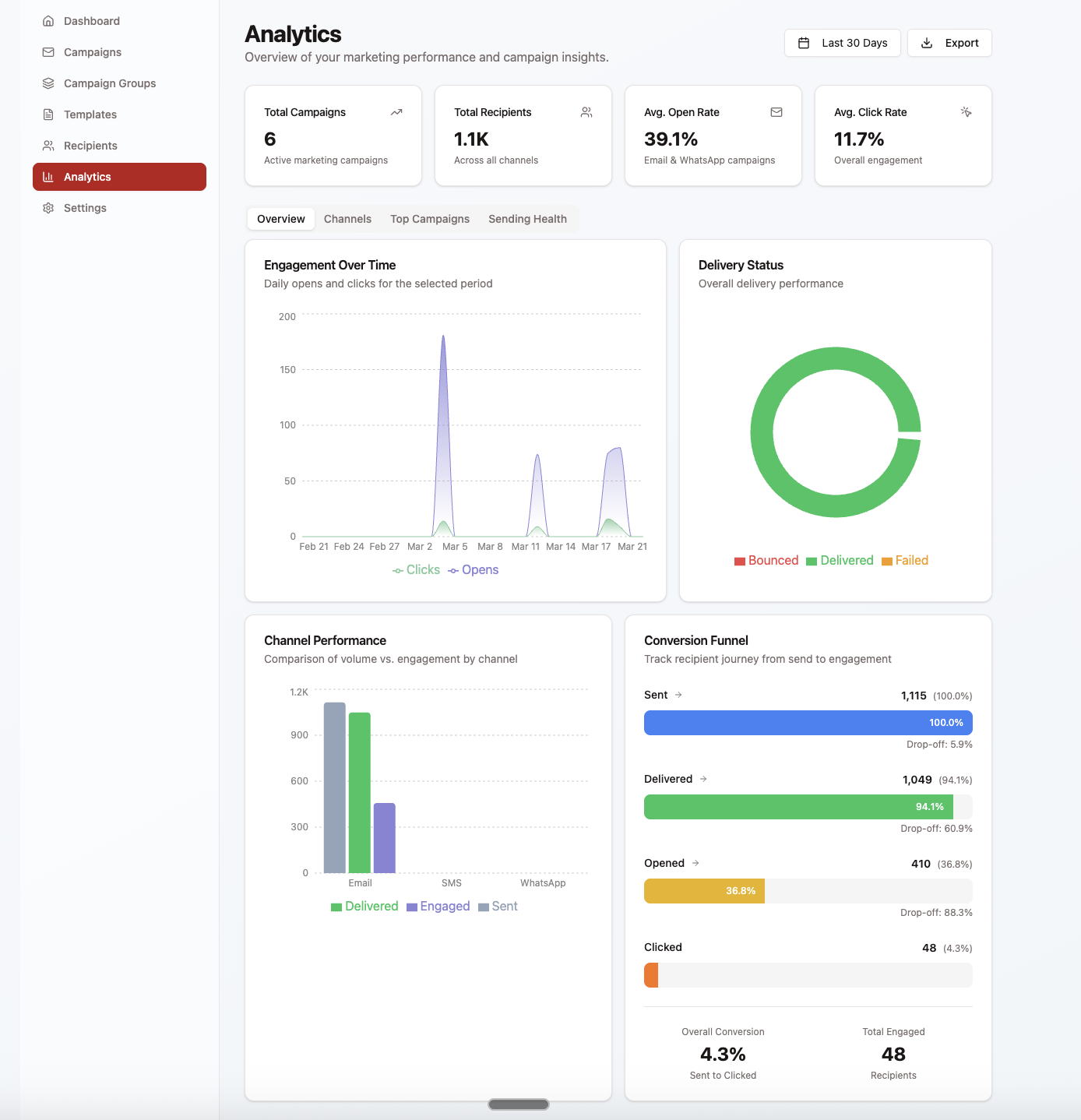Click mail icon on Avg. Open Rate card

pyautogui.click(x=776, y=112)
